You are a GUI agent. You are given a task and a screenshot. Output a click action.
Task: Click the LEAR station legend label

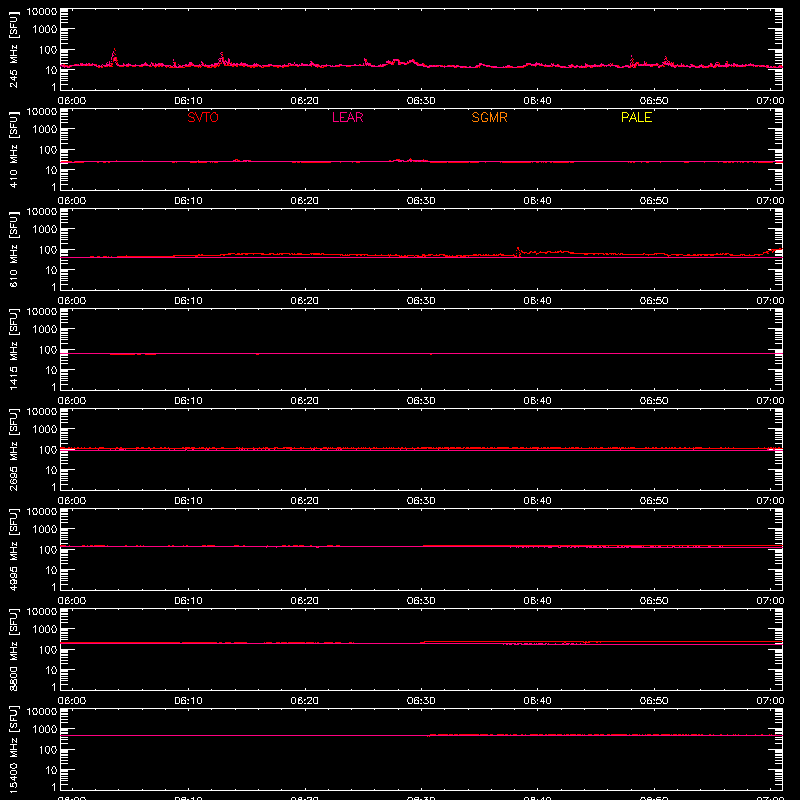[347, 117]
